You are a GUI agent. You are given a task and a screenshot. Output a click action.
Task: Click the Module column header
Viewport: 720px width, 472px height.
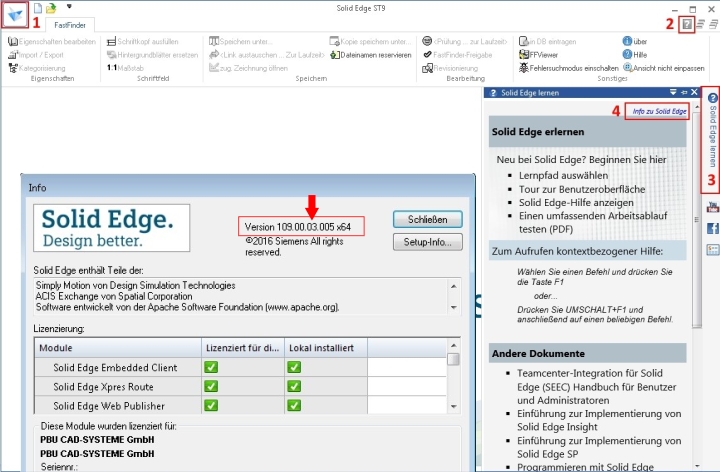click(118, 348)
